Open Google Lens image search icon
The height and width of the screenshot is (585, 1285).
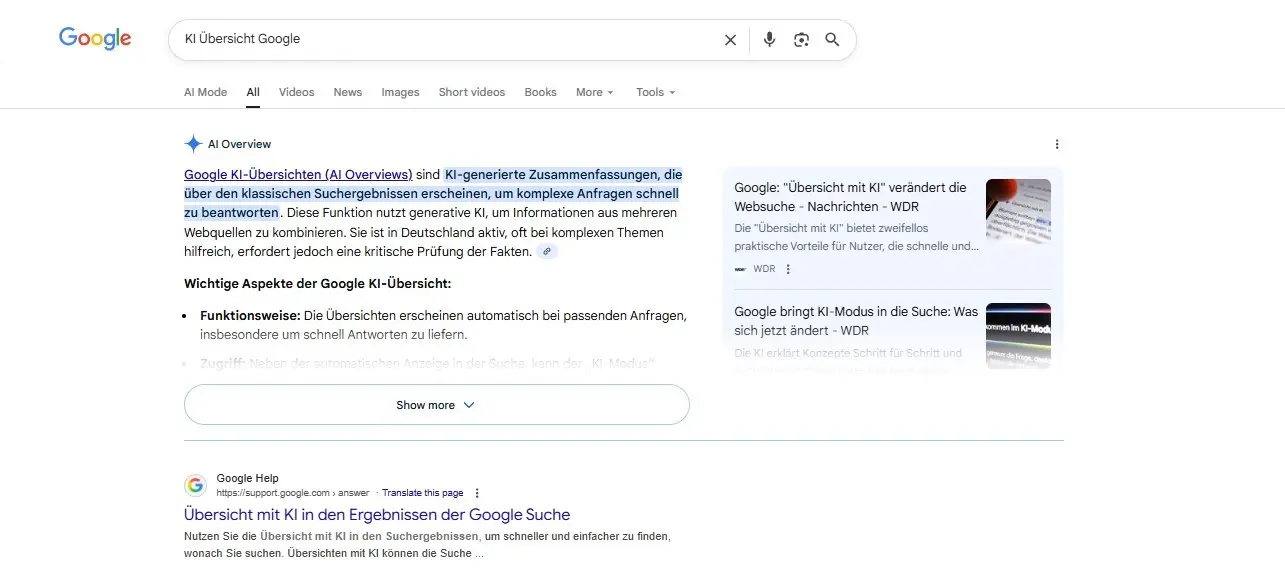[x=800, y=39]
